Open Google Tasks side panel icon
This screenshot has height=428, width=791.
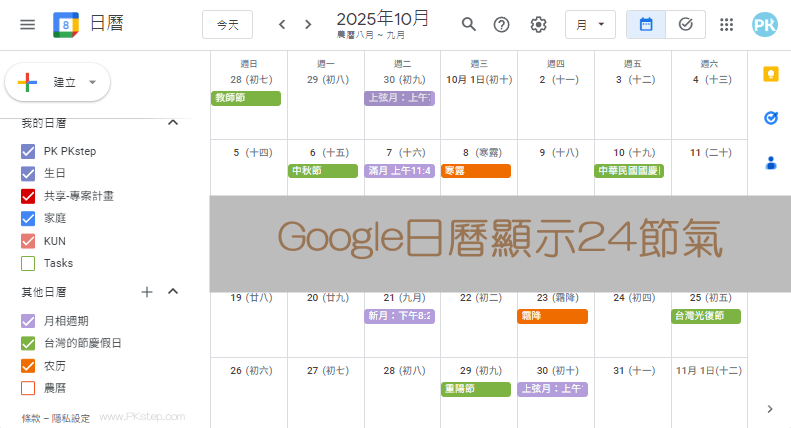tap(770, 118)
